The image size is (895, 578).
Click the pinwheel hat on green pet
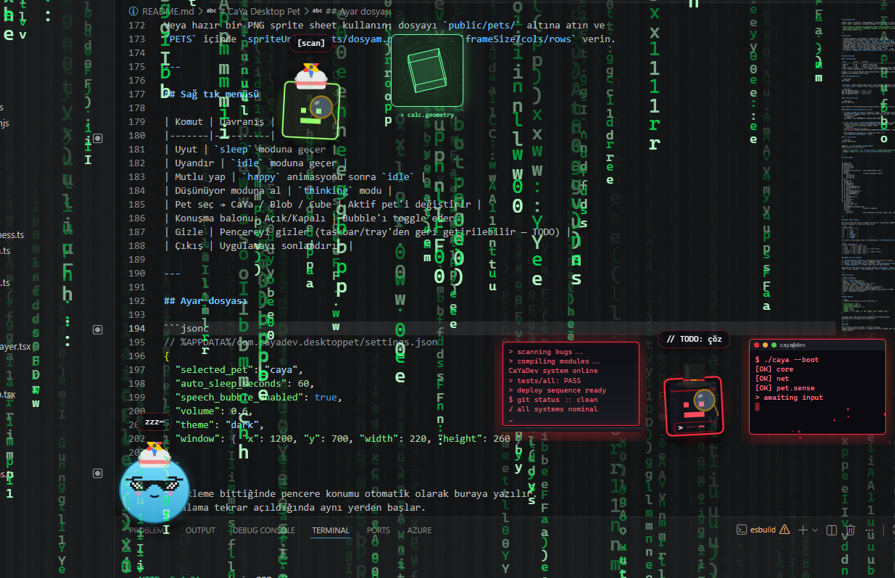pos(311,76)
